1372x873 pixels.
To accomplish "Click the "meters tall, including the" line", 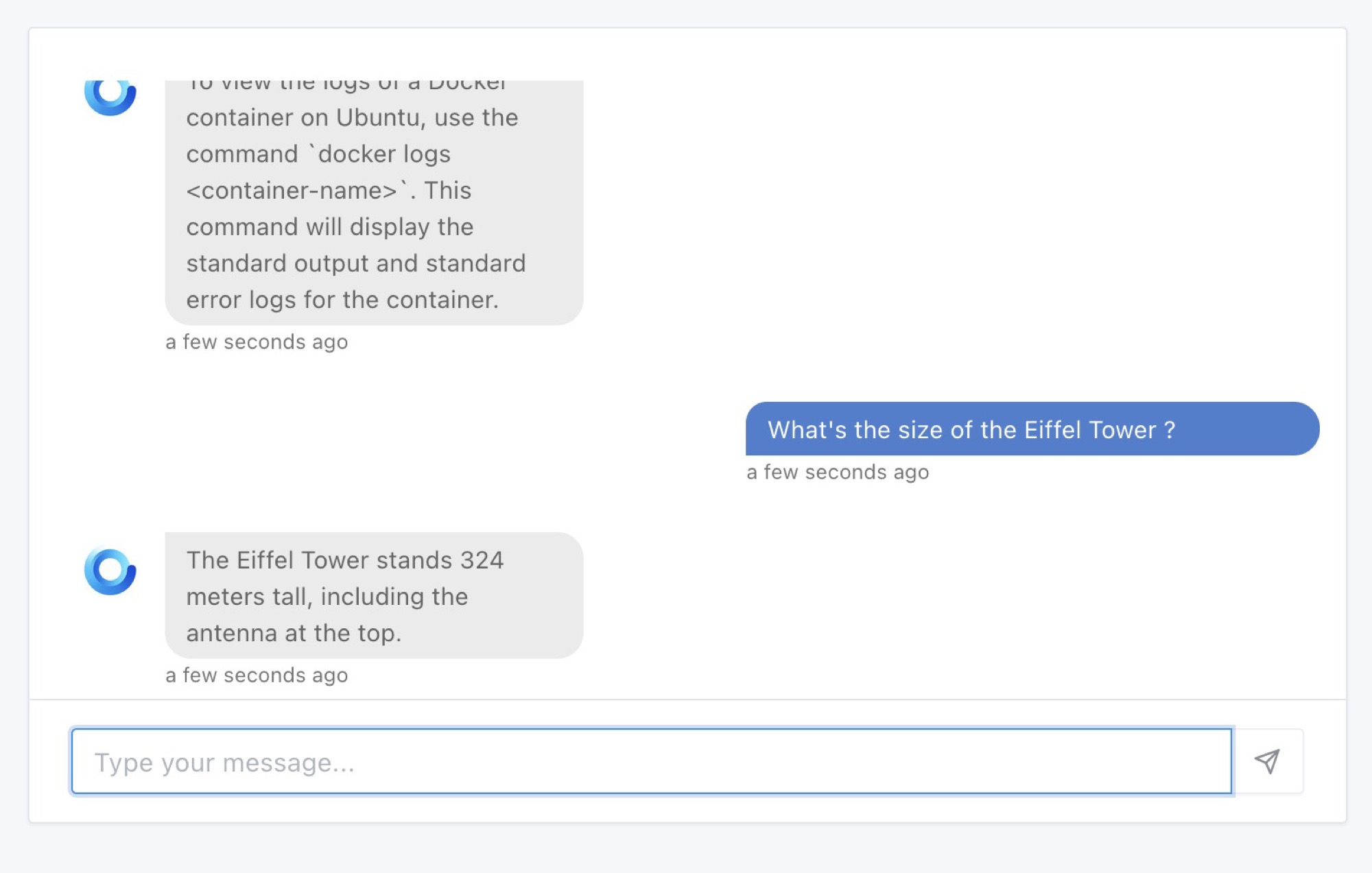I will click(x=327, y=597).
